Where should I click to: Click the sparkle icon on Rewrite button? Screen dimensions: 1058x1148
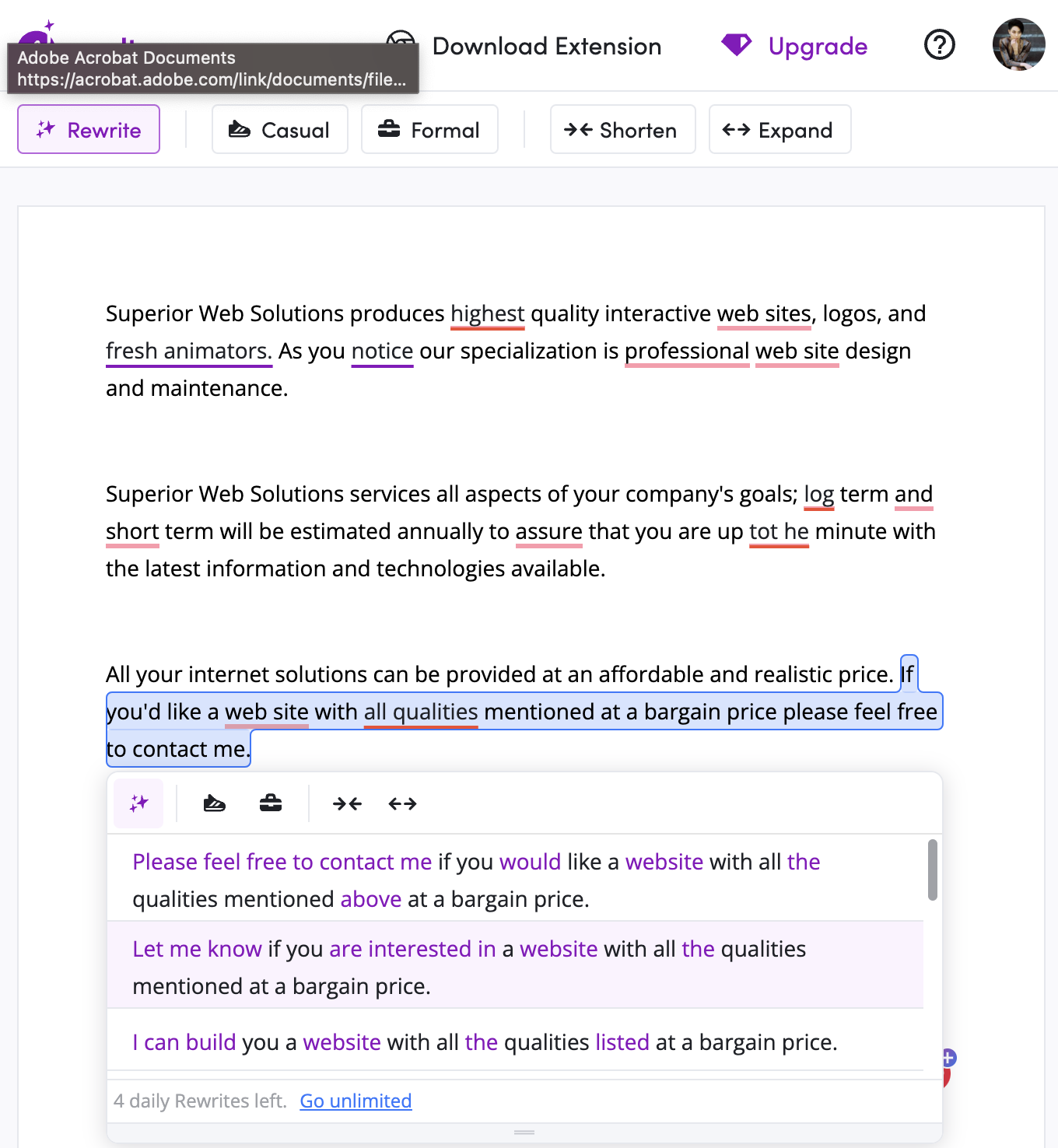[x=46, y=129]
